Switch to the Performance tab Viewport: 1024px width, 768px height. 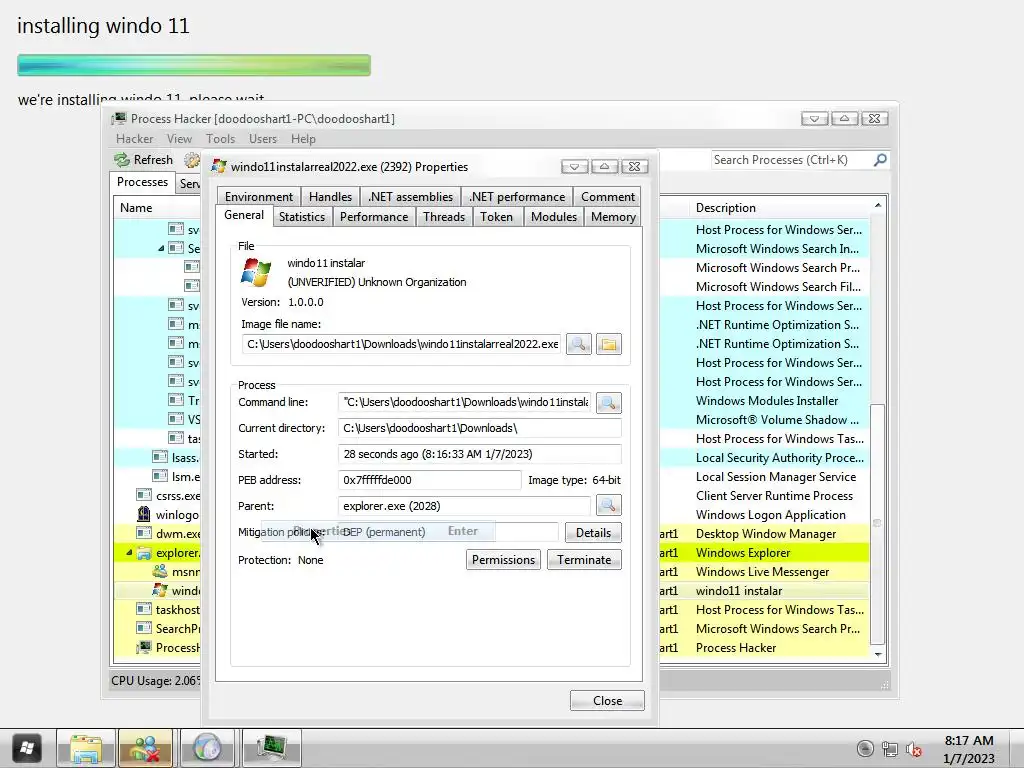point(374,217)
